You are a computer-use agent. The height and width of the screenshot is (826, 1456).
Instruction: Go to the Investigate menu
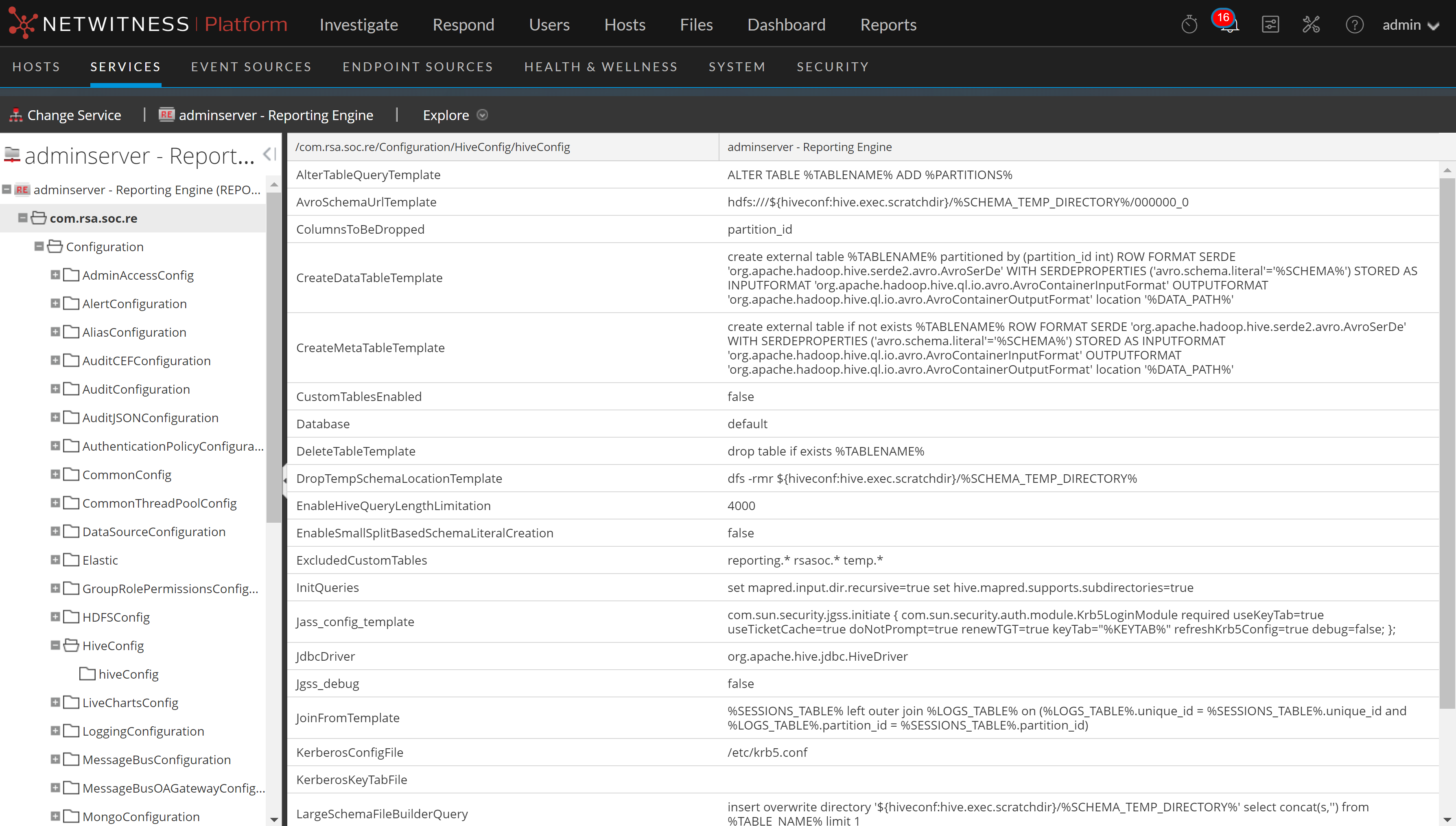359,25
